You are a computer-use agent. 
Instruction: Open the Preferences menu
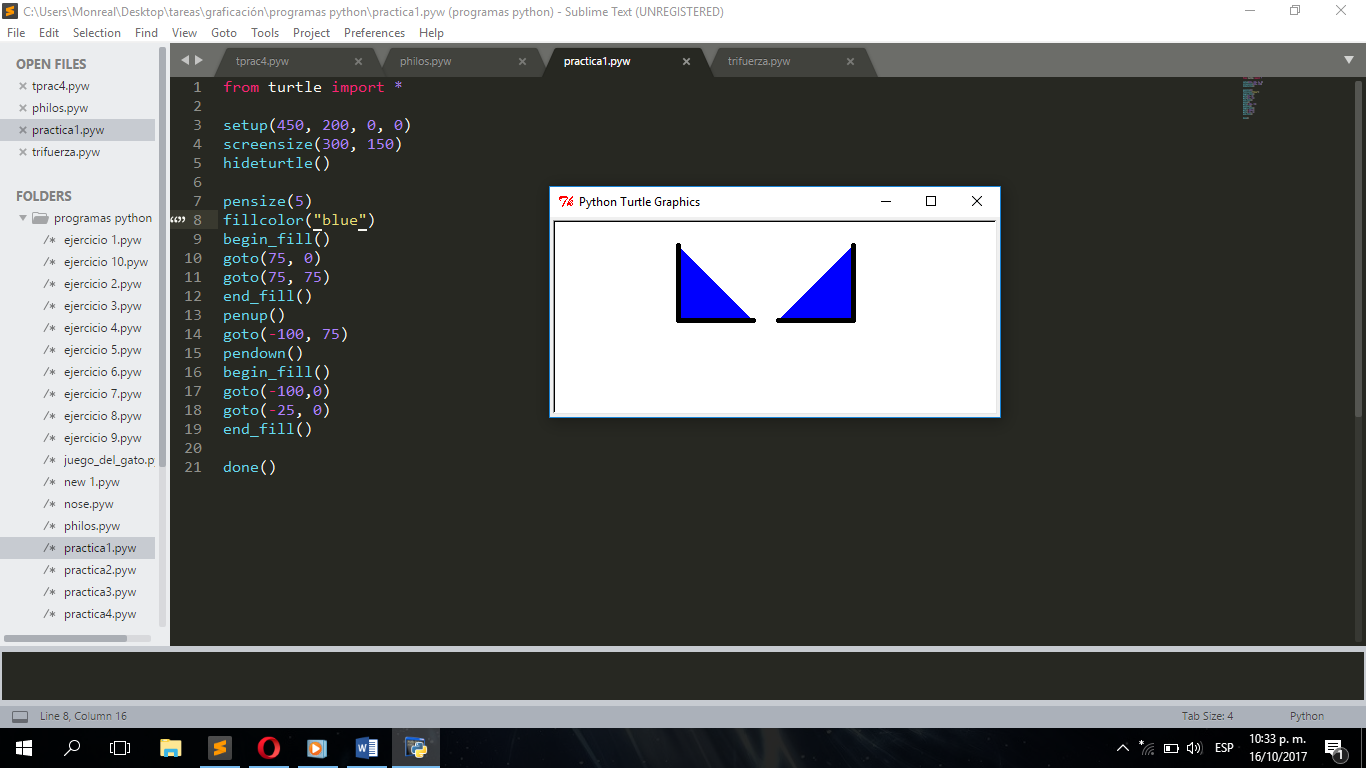(x=374, y=32)
